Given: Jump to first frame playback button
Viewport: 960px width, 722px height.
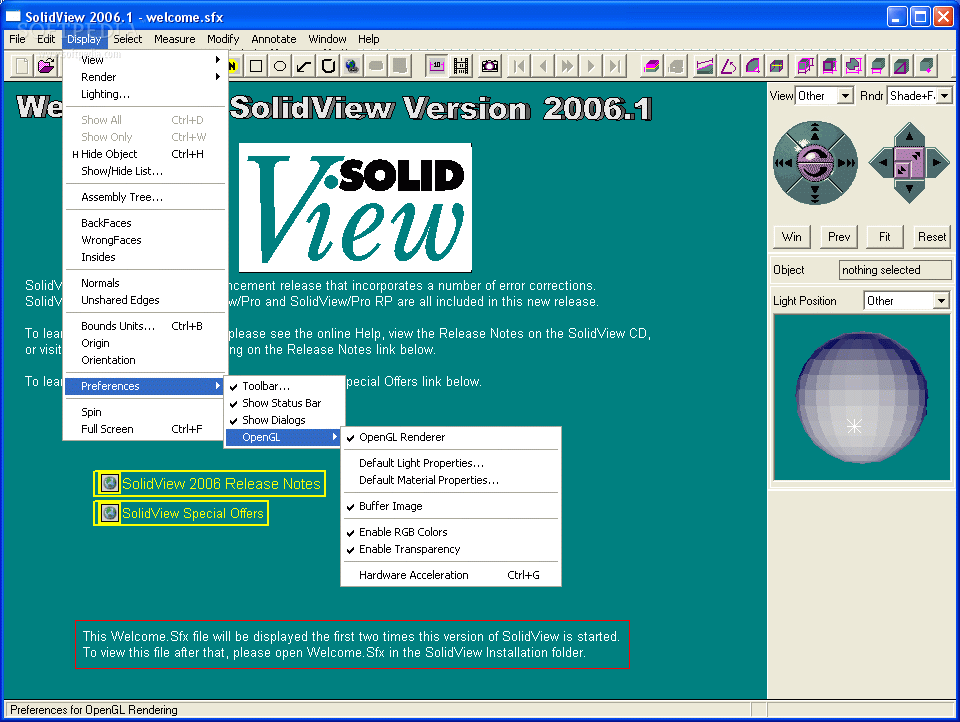Looking at the screenshot, I should (519, 66).
